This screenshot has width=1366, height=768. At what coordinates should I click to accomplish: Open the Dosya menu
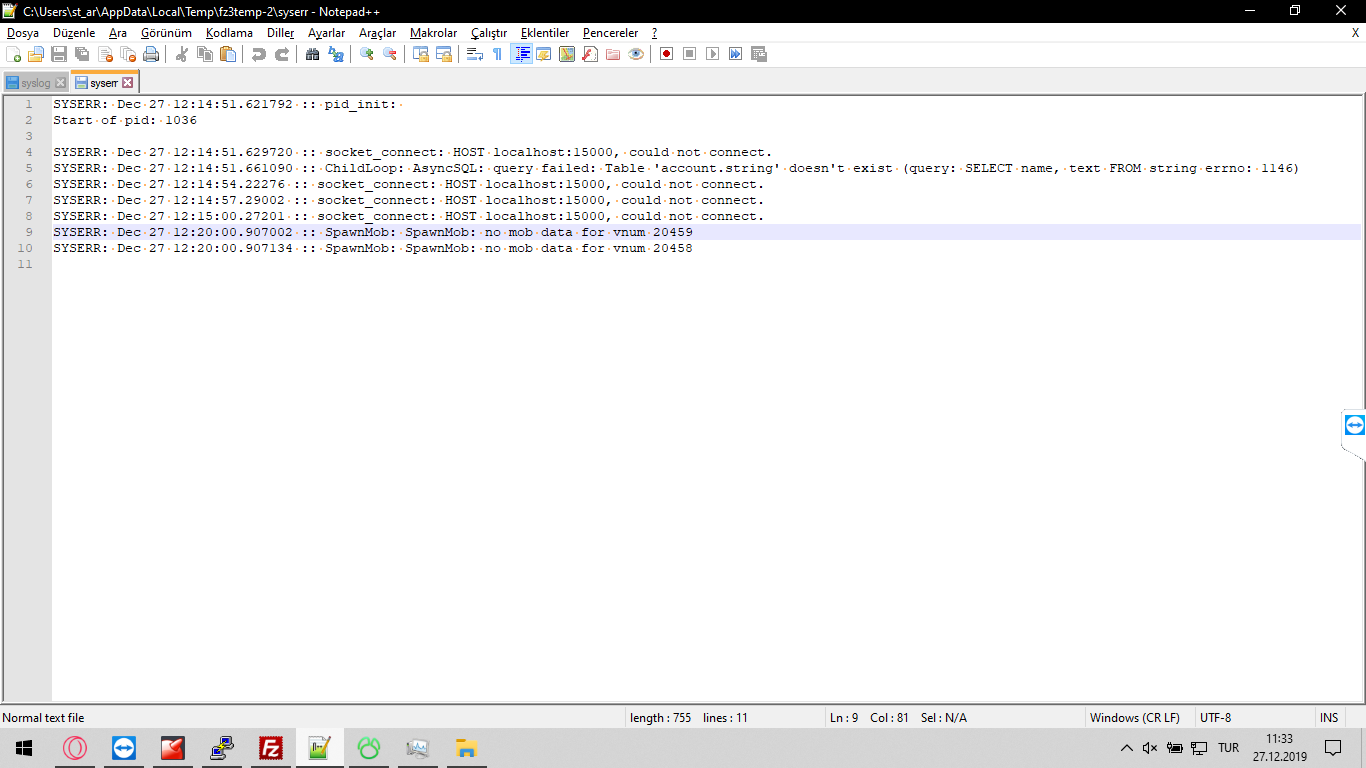(x=23, y=33)
